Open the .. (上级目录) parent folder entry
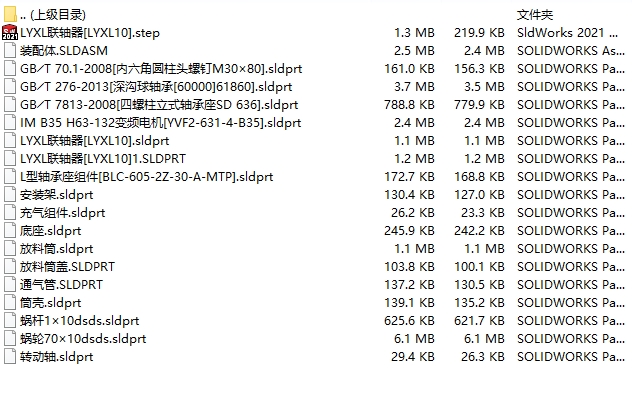This screenshot has height=394, width=632. click(53, 15)
